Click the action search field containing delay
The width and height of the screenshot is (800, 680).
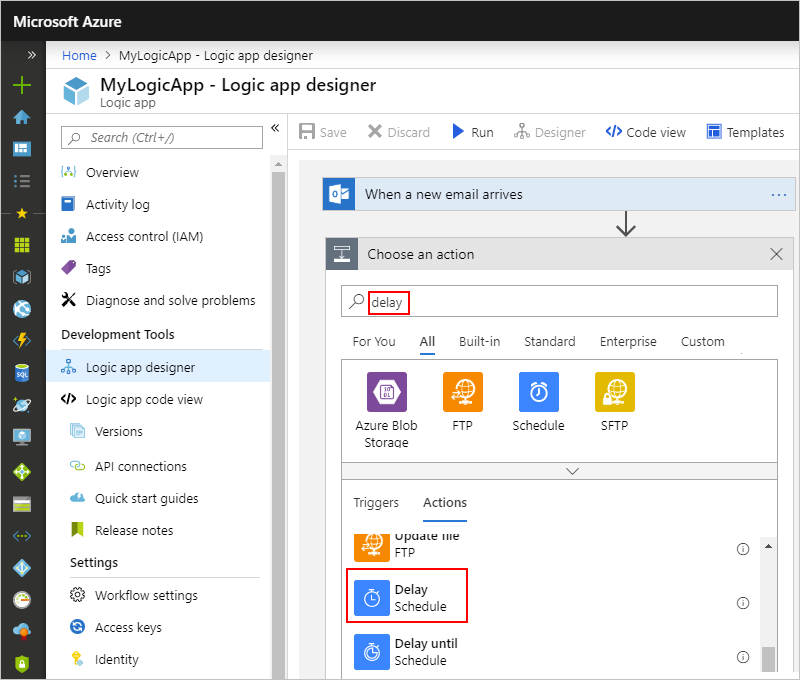pos(560,301)
